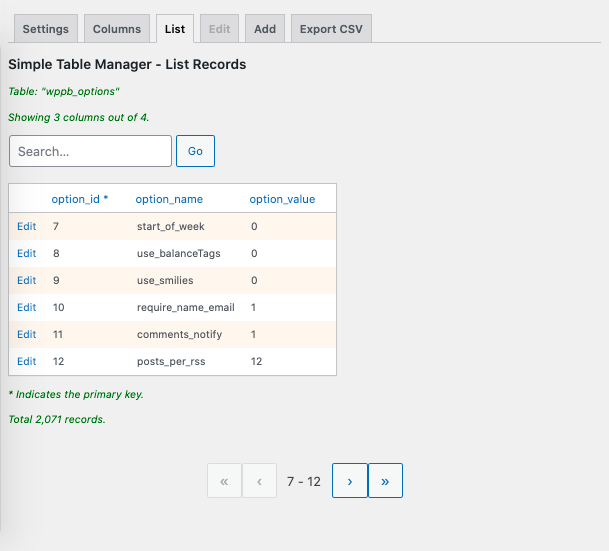The image size is (609, 551).
Task: Click the posts_per_rss name cell
Action: (x=171, y=362)
